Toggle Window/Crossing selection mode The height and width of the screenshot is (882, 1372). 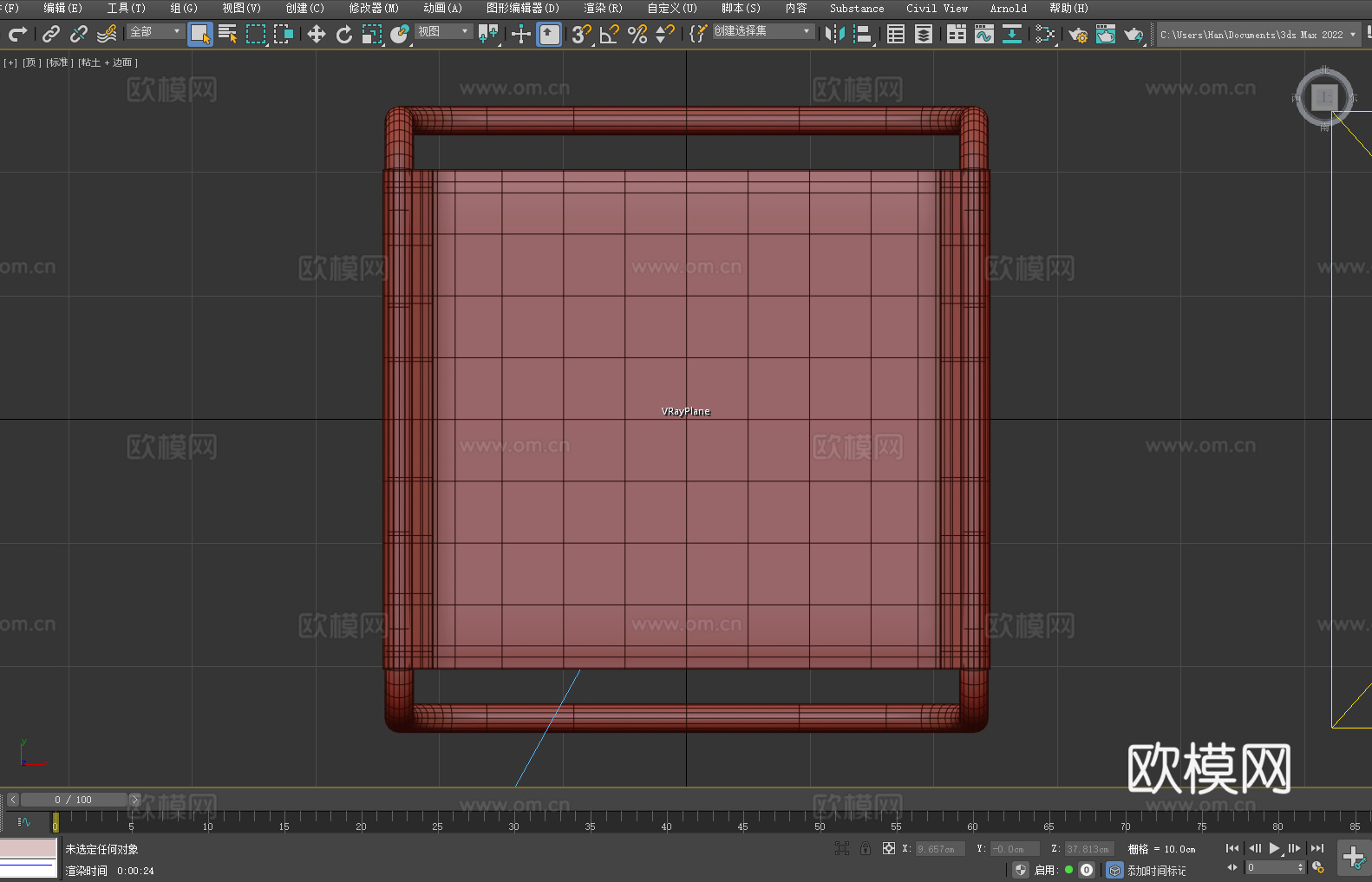284,34
